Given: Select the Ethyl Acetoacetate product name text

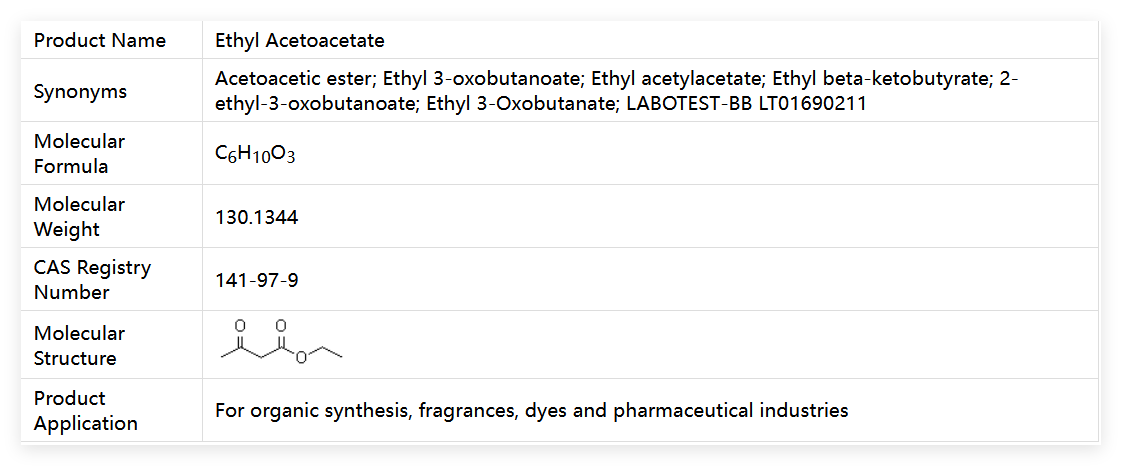Looking at the screenshot, I should [x=300, y=41].
